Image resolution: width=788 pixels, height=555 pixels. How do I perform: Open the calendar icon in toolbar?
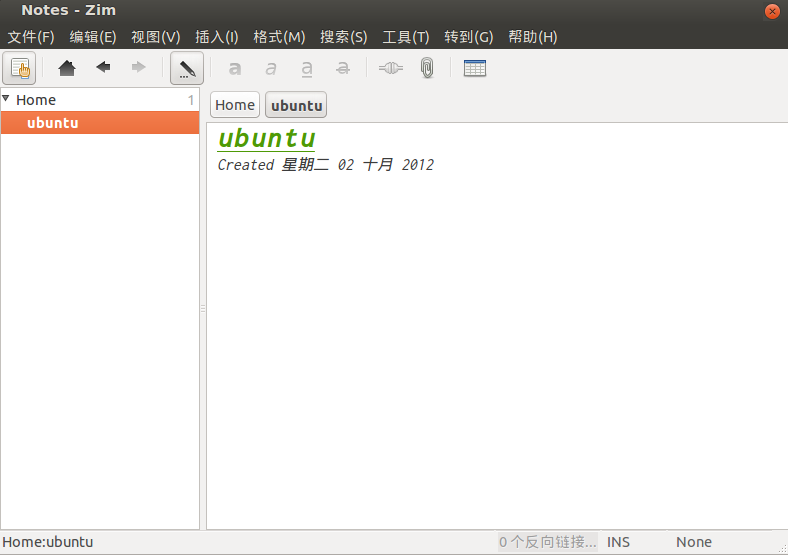(475, 68)
